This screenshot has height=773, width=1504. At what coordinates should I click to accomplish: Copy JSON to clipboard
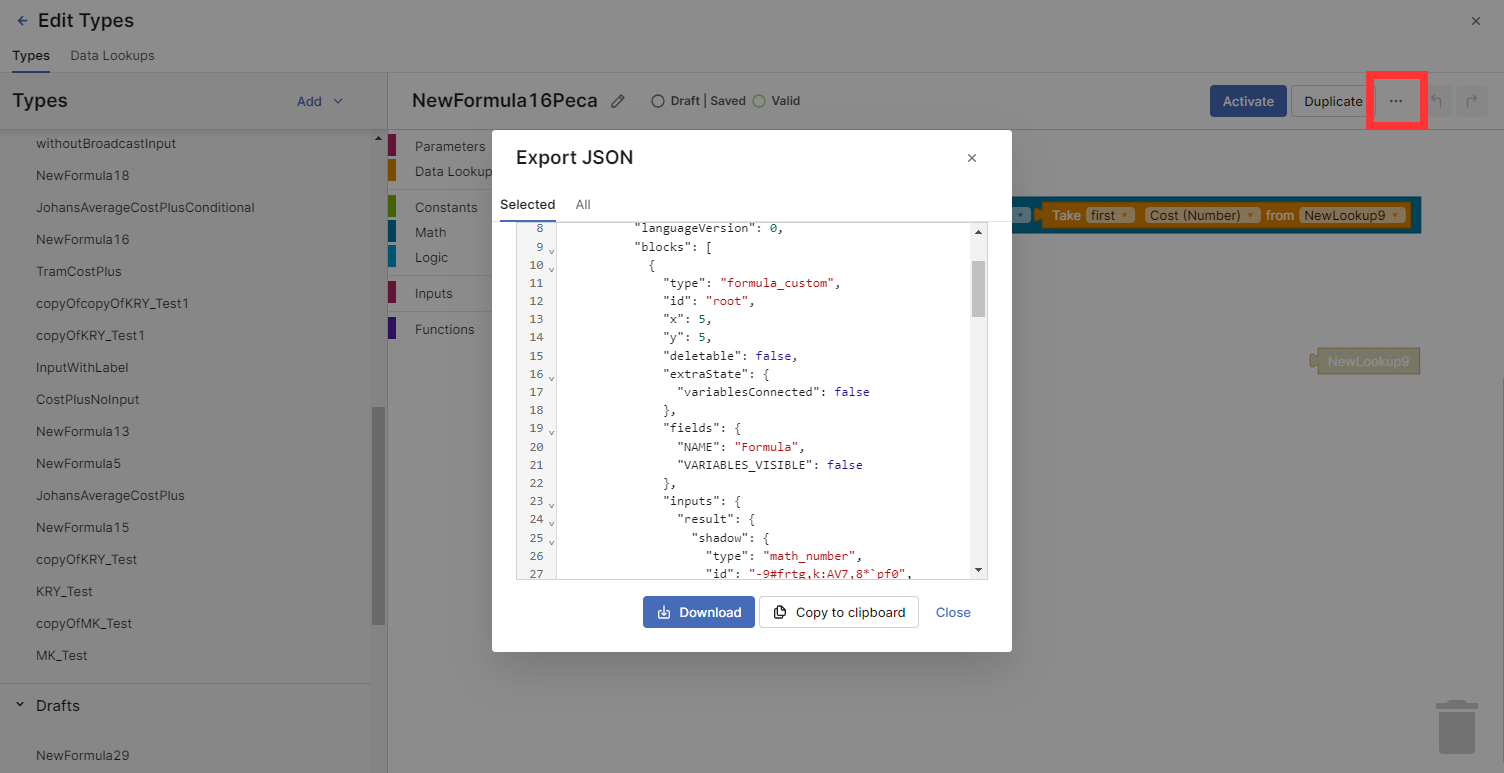pos(838,612)
